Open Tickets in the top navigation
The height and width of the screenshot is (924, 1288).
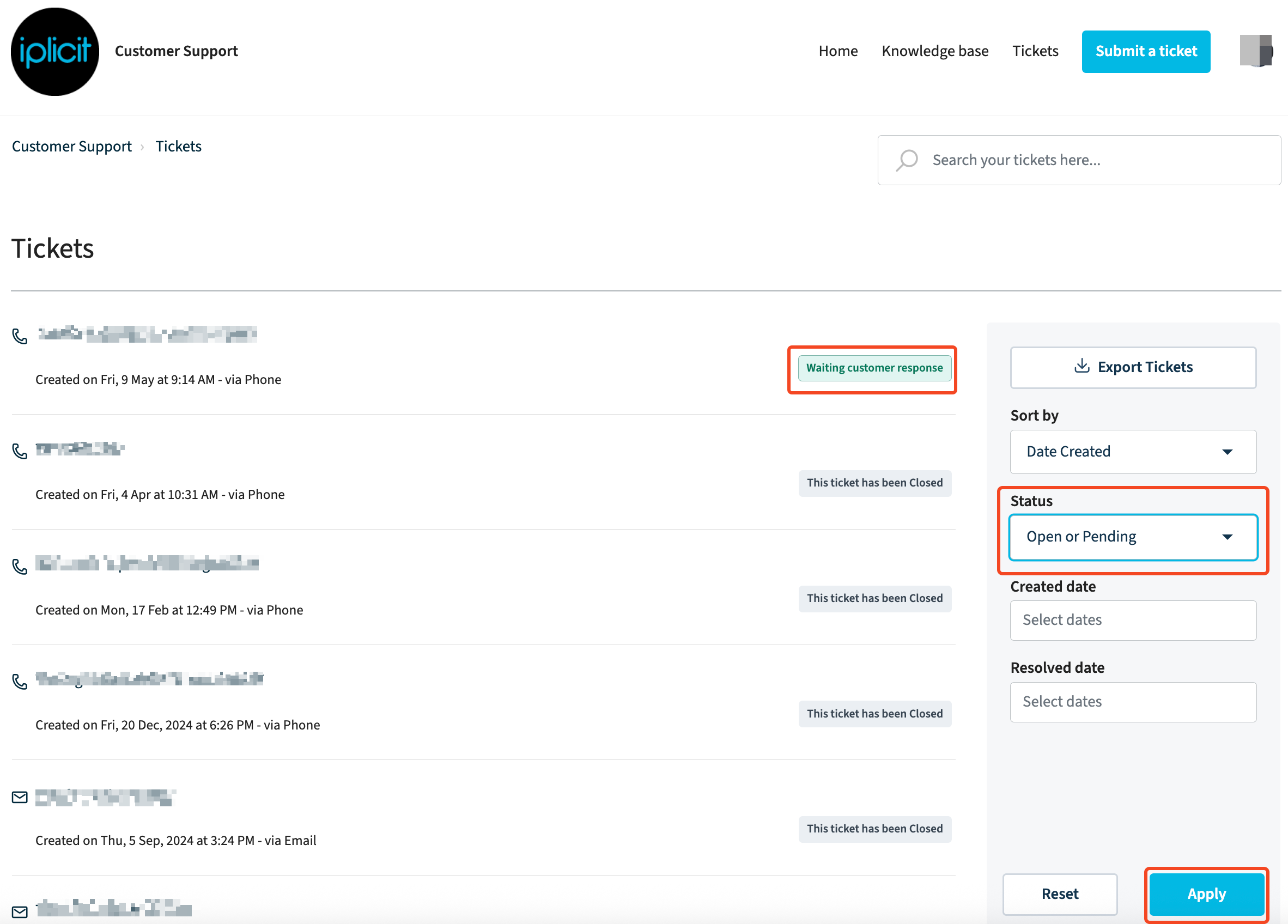click(1035, 51)
